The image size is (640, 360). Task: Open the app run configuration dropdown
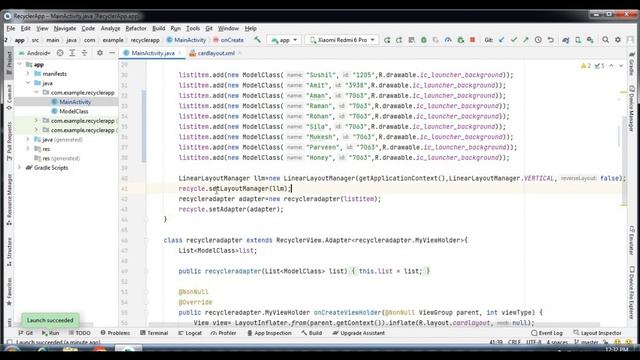[284, 40]
